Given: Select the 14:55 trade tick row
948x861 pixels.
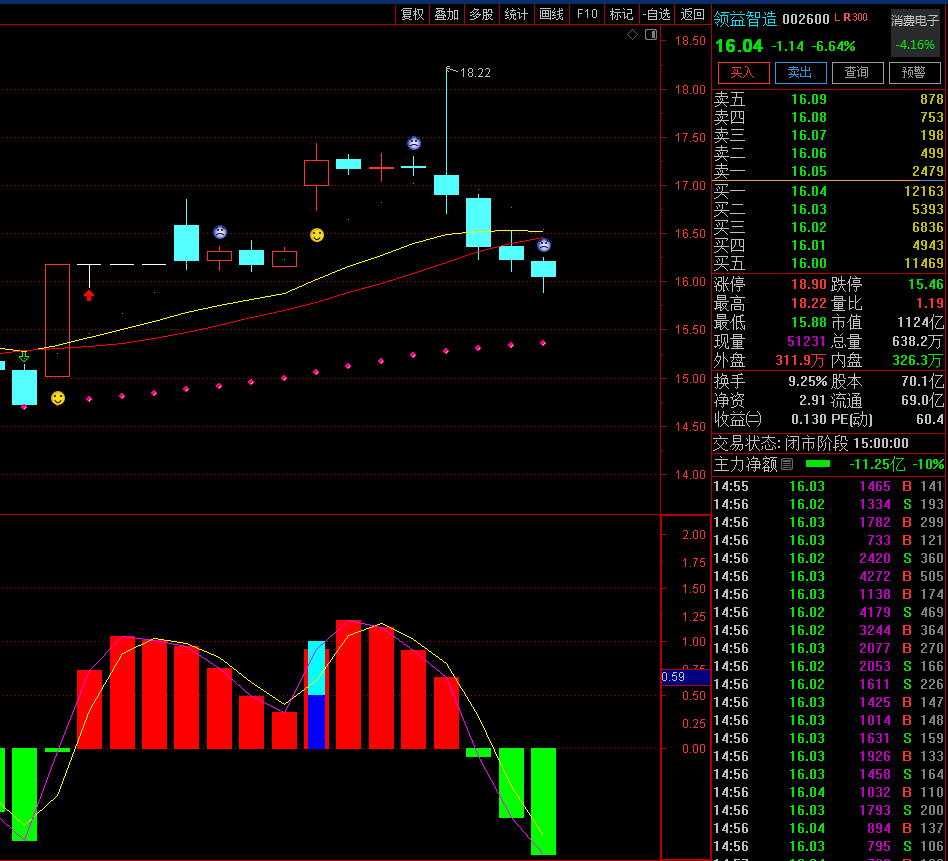Looking at the screenshot, I should (828, 486).
